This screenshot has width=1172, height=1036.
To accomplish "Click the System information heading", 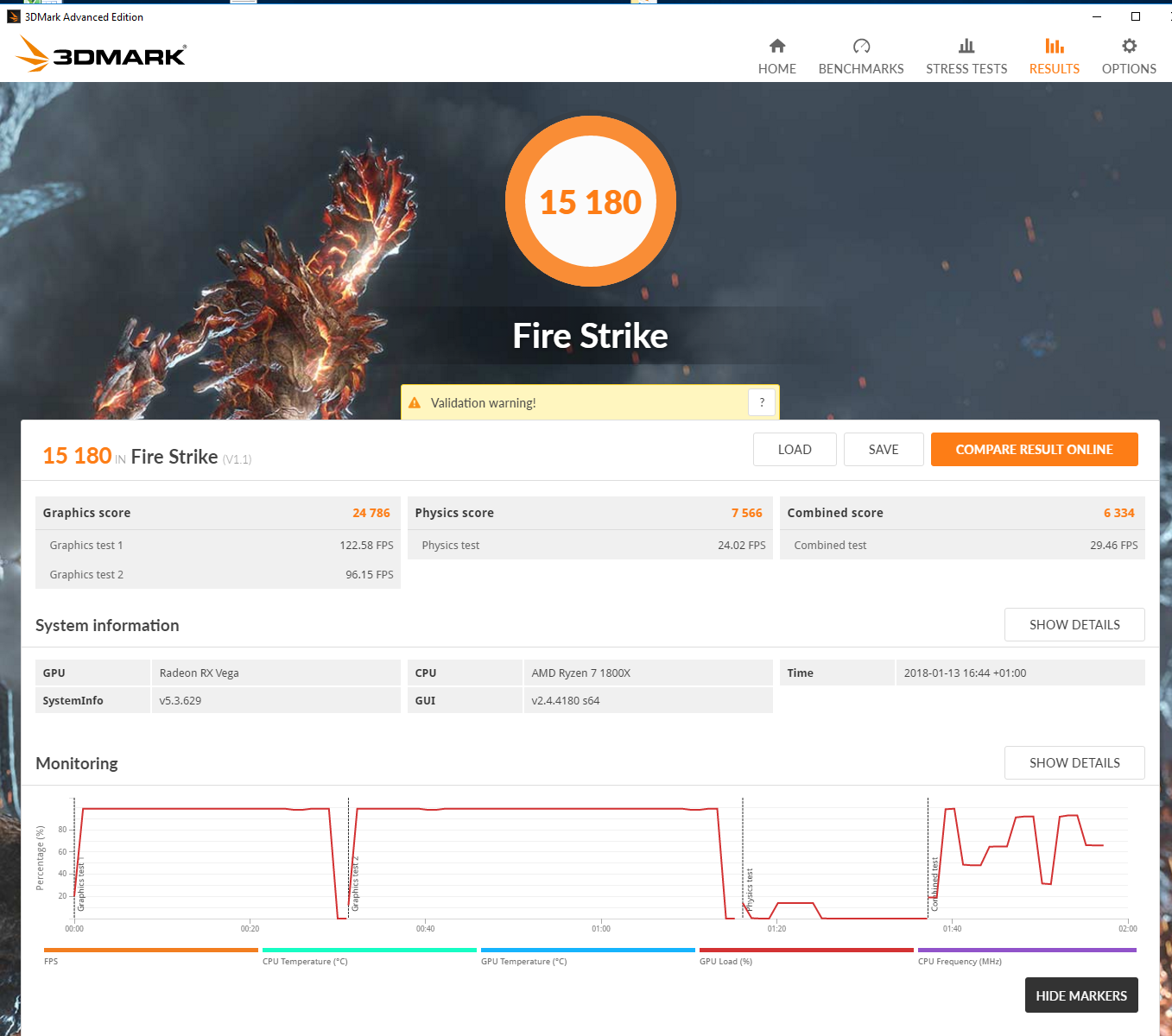I will [x=107, y=626].
